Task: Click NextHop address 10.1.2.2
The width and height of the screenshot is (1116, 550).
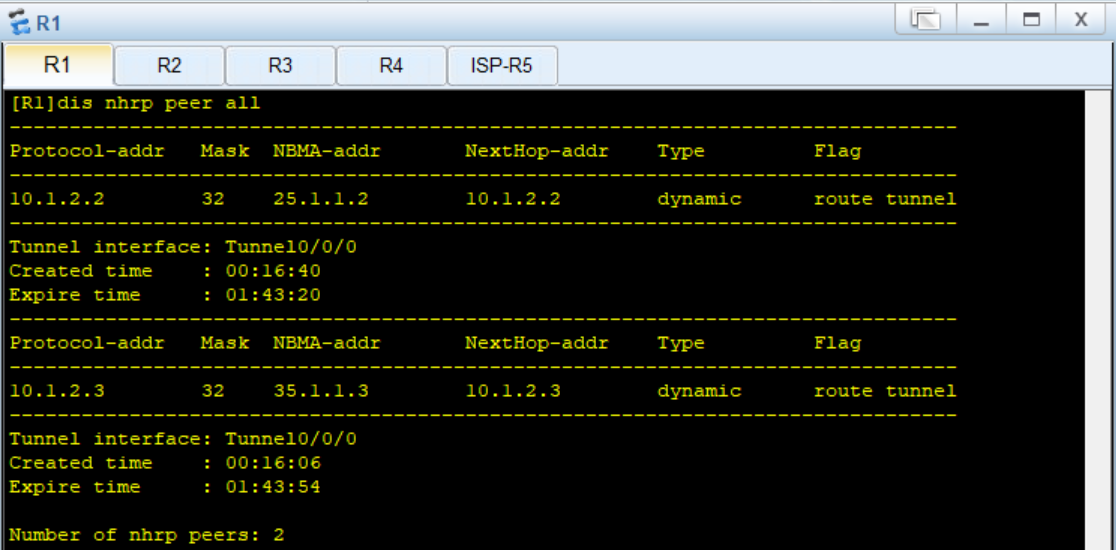Action: pos(512,199)
